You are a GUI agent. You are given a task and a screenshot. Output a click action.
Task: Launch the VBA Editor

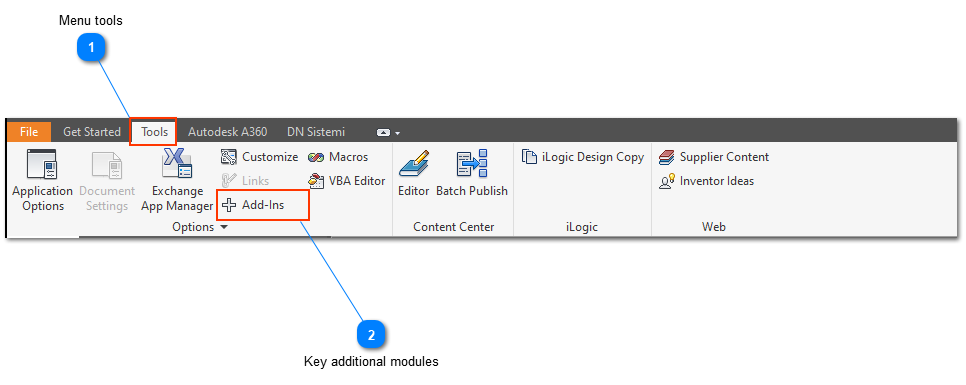(346, 181)
